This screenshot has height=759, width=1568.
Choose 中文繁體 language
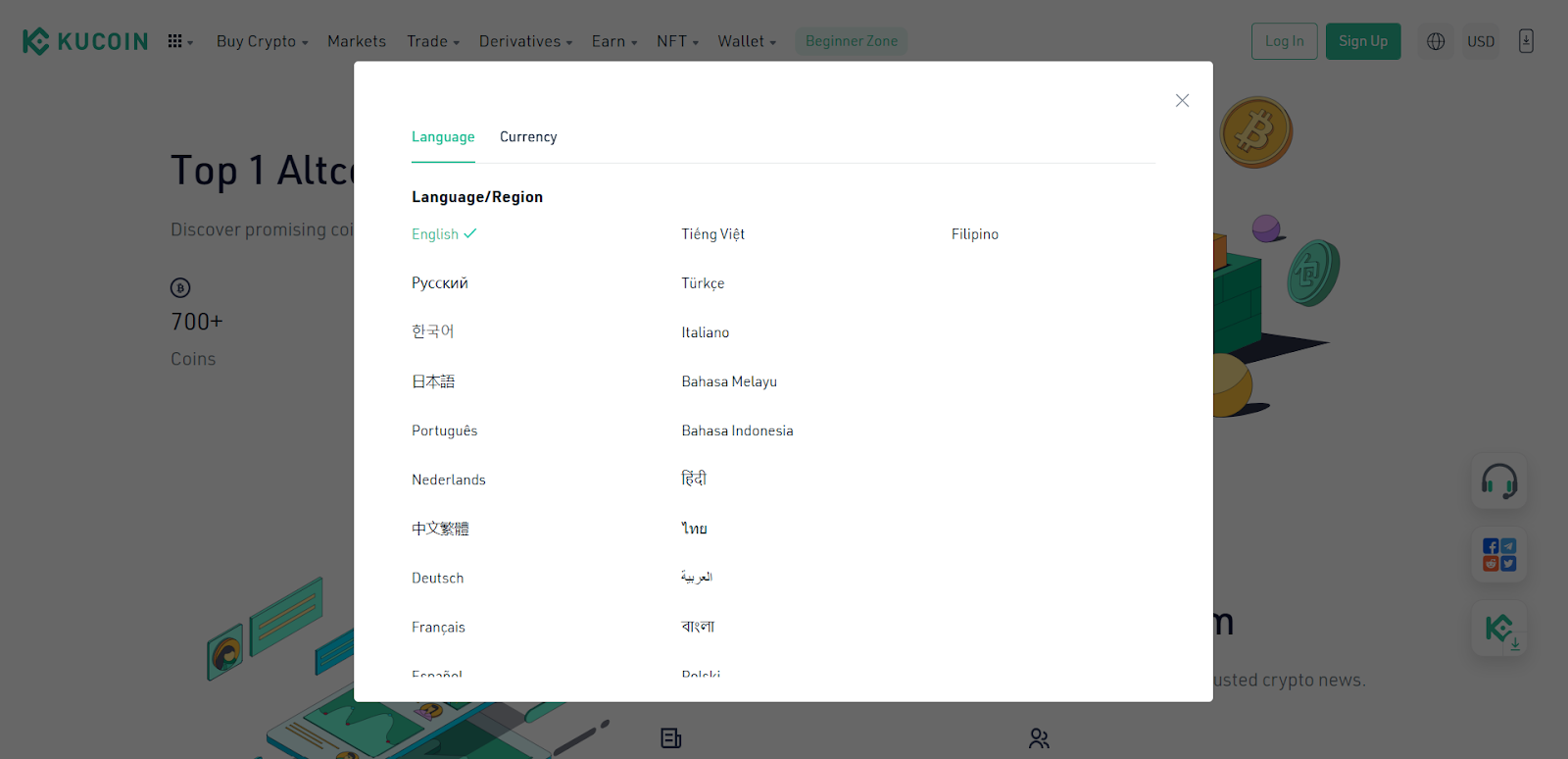pos(440,529)
